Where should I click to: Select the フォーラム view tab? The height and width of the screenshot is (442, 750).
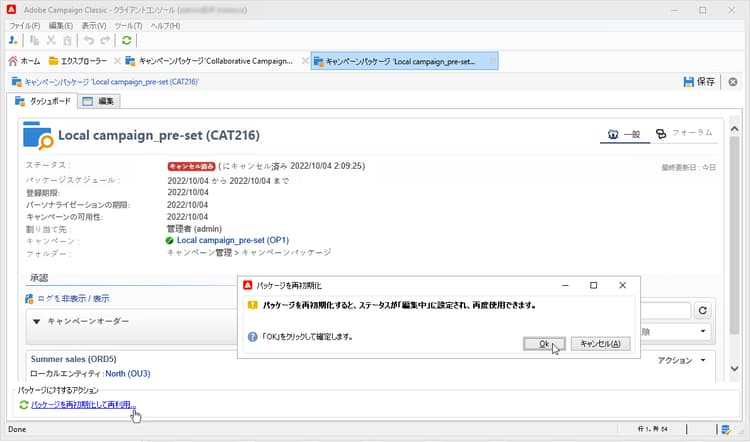click(684, 133)
